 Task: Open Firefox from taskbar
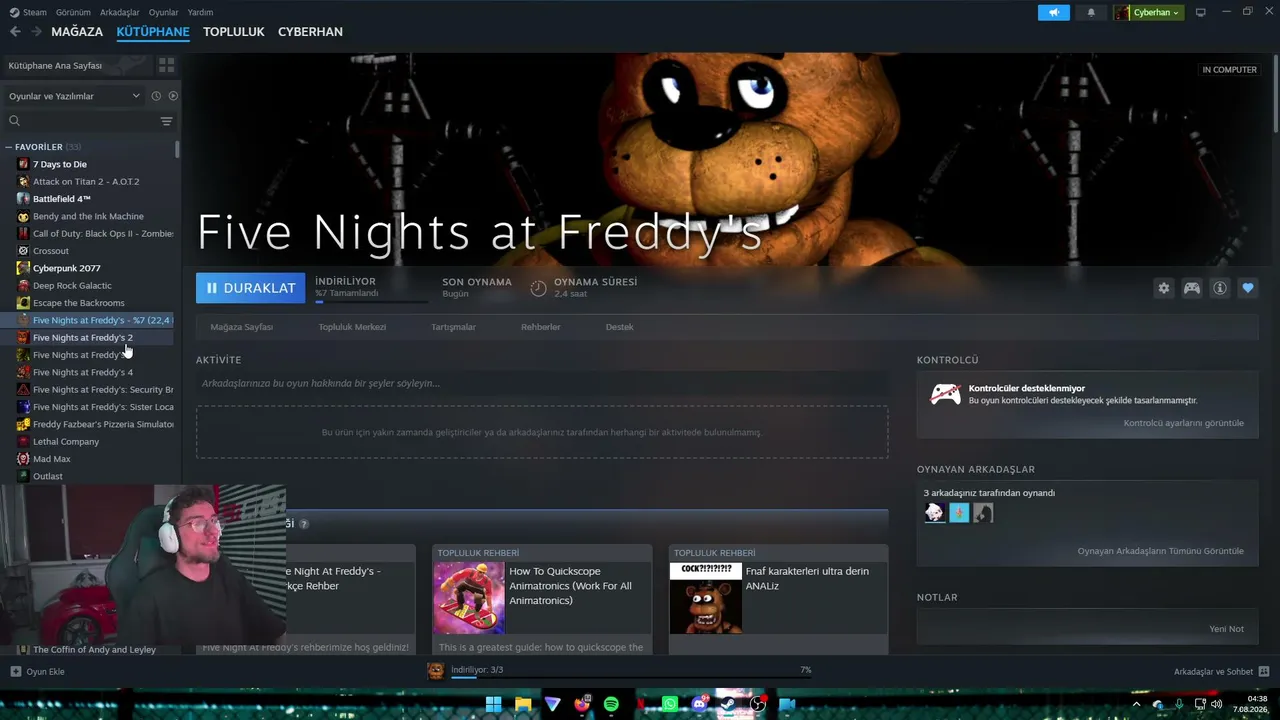[582, 704]
